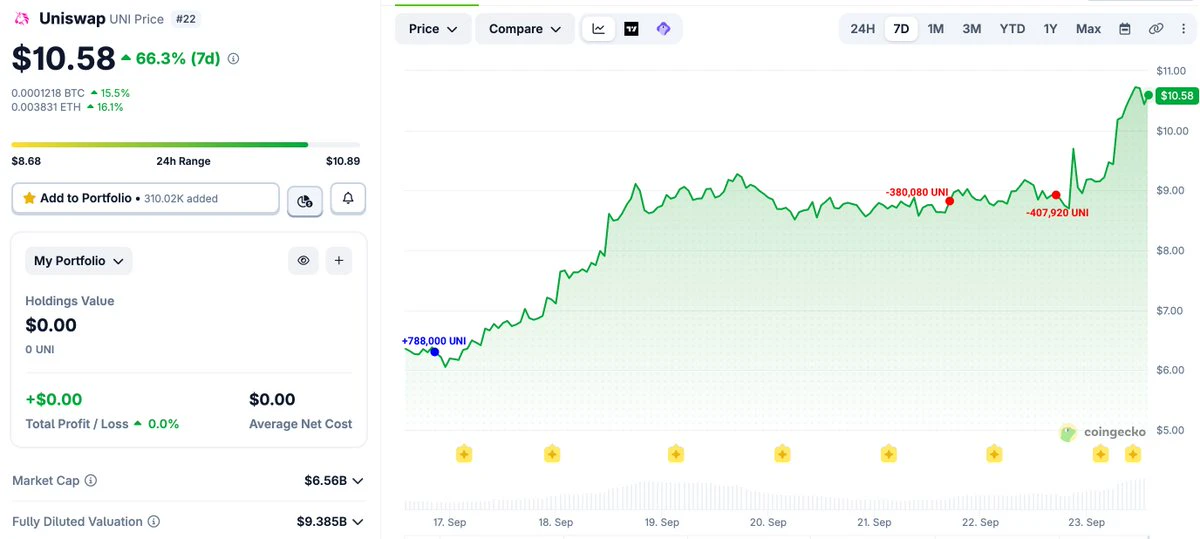Click the blue +788,000 UNI buy marker
The height and width of the screenshot is (539, 1200).
coord(434,352)
